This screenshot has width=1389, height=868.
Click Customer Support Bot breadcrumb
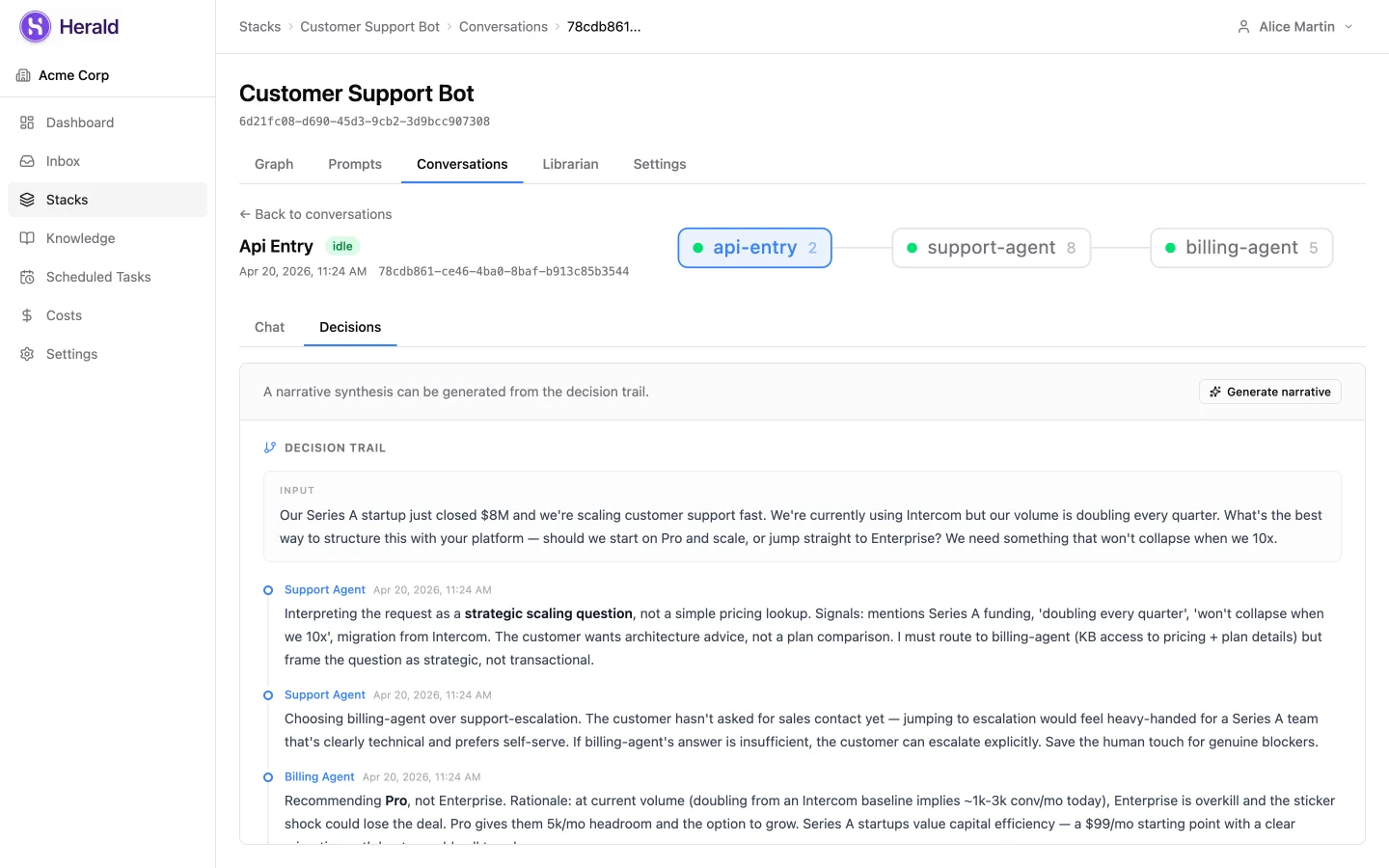tap(369, 27)
